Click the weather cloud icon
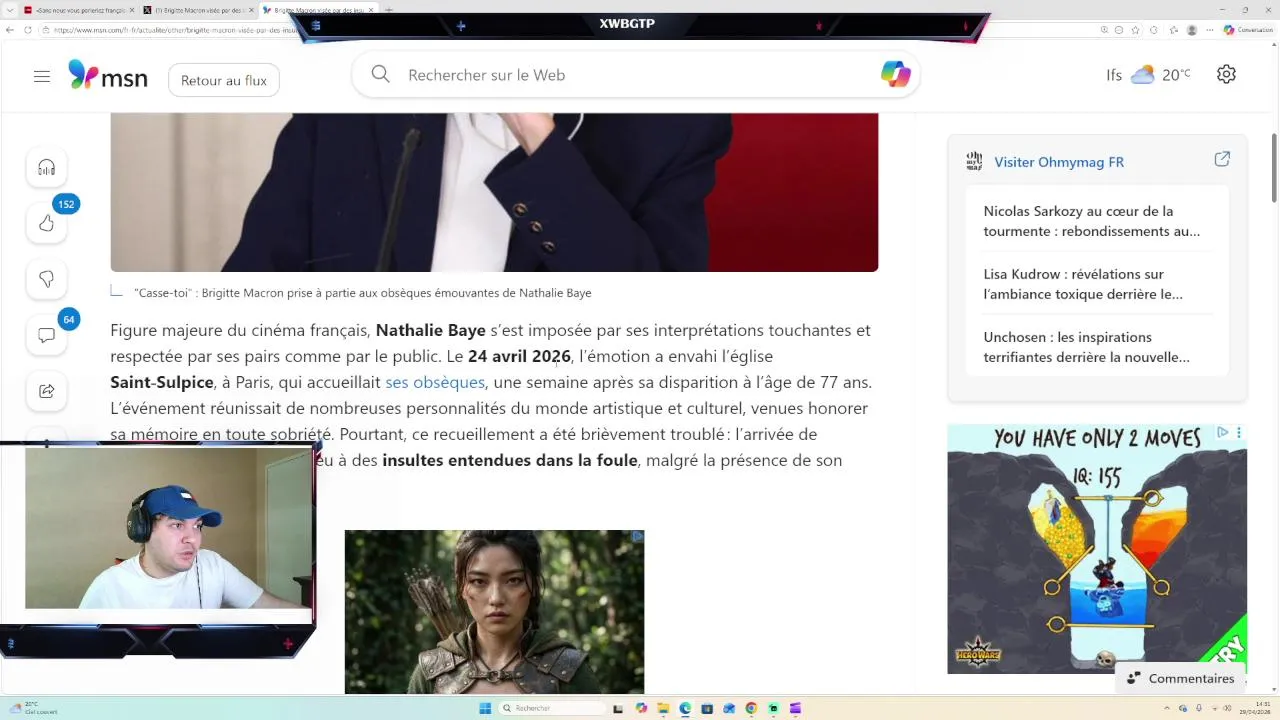 point(1142,75)
